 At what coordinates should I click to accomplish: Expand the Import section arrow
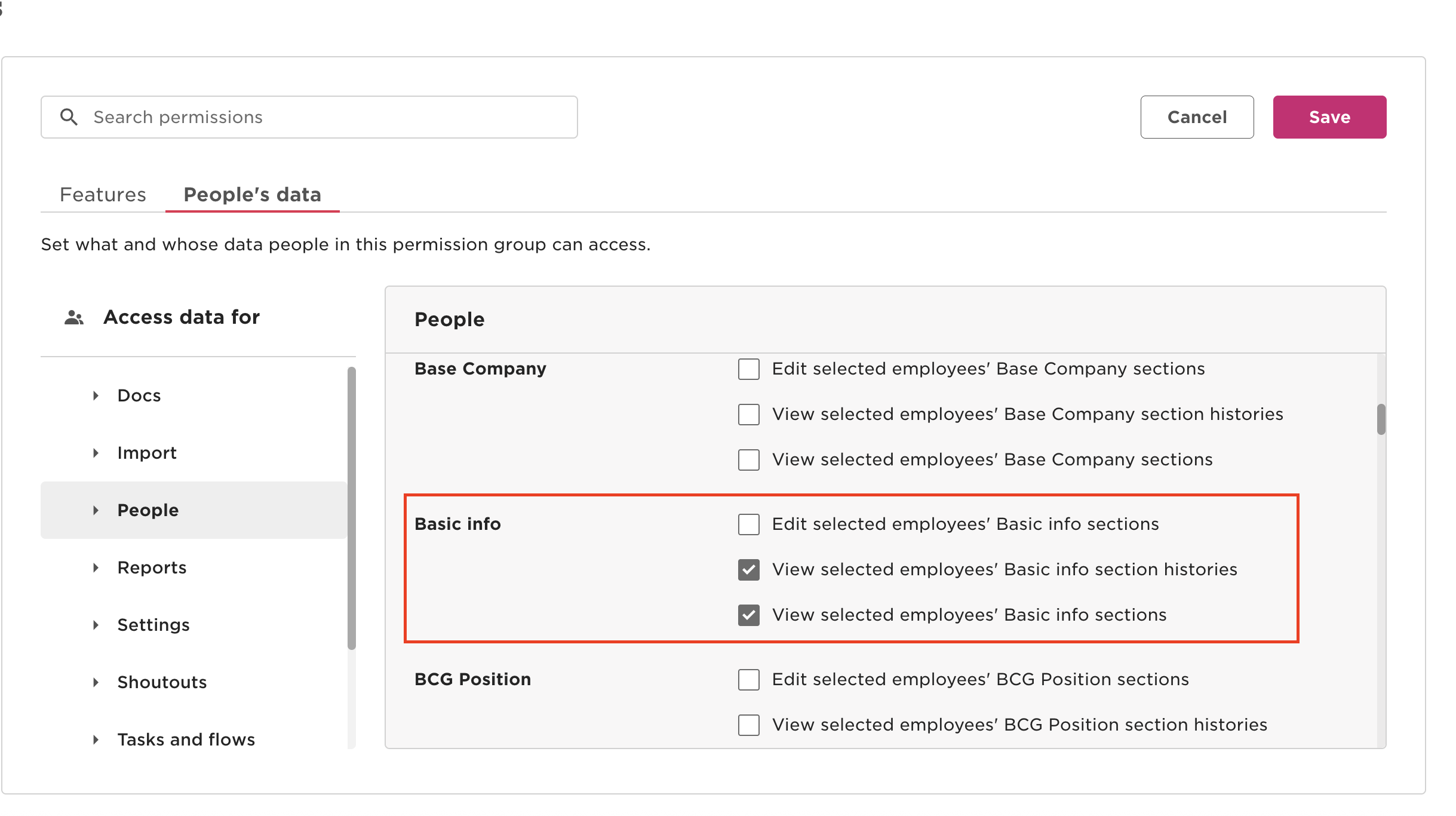[96, 453]
